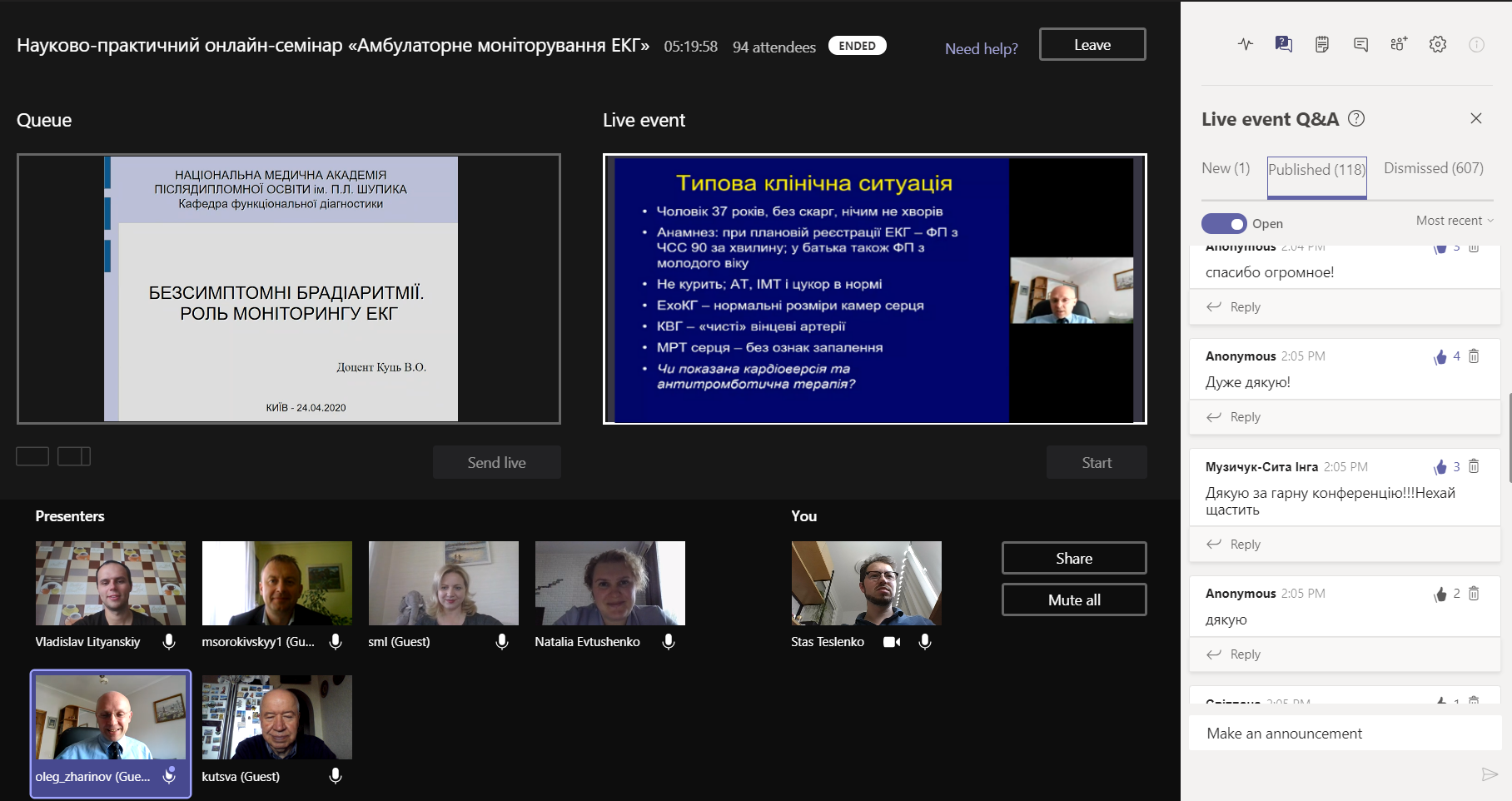Toggle Stas Teslenko's camera
Viewport: 1512px width, 801px height.
(x=892, y=642)
